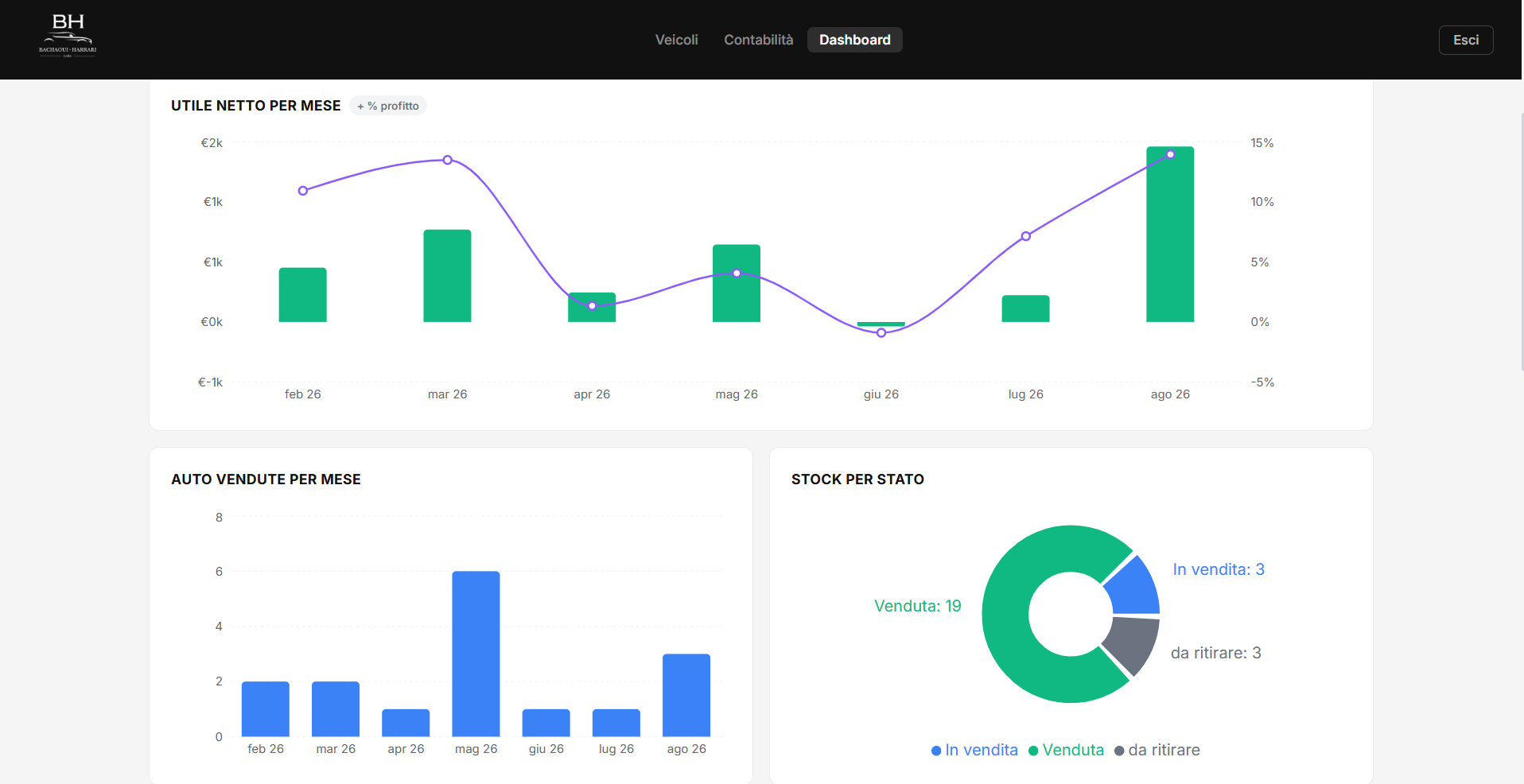Click the mag 26 blue sold-cars bar
The width and height of the screenshot is (1524, 784).
point(476,654)
